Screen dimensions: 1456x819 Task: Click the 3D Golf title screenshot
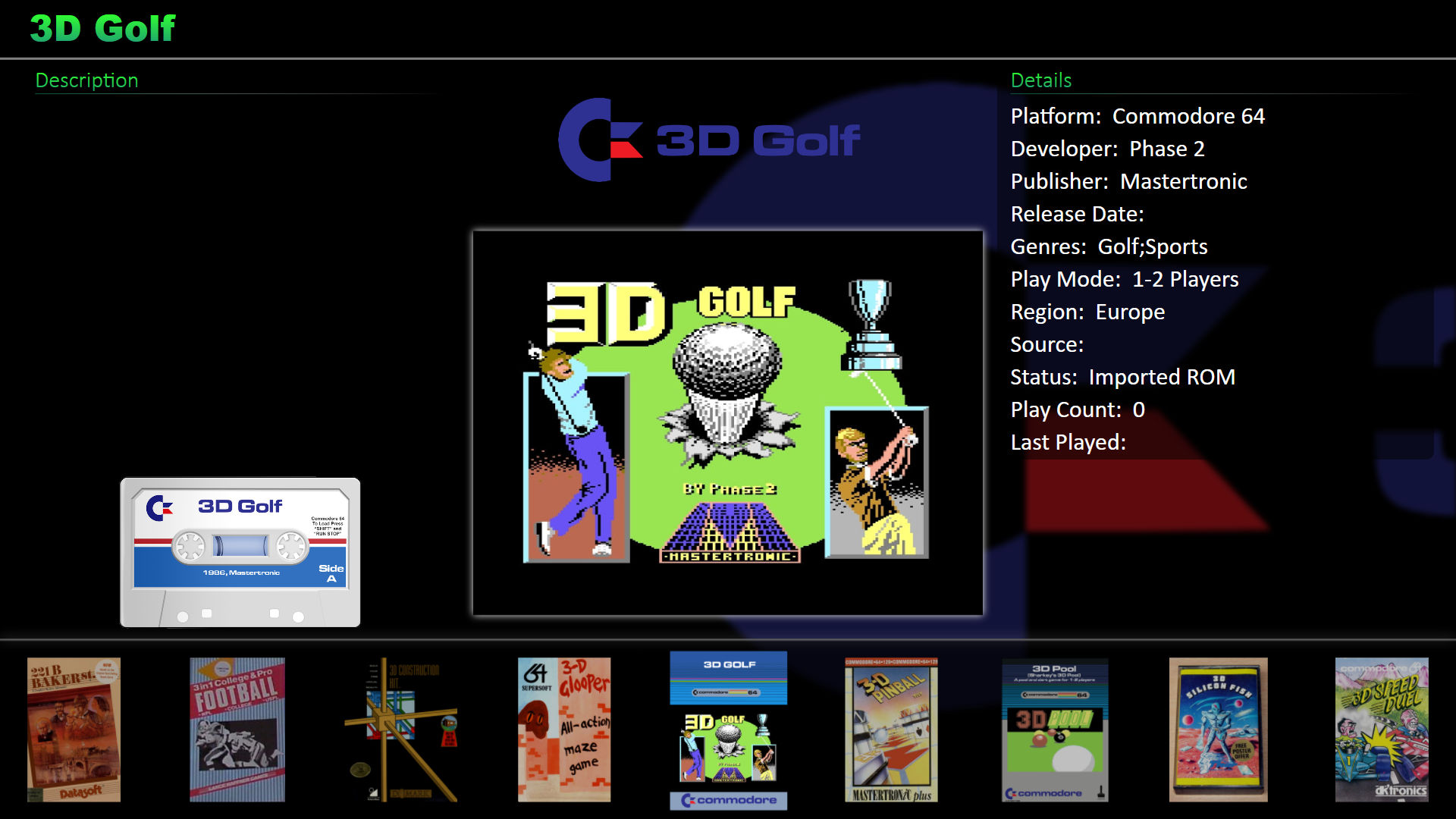[728, 422]
